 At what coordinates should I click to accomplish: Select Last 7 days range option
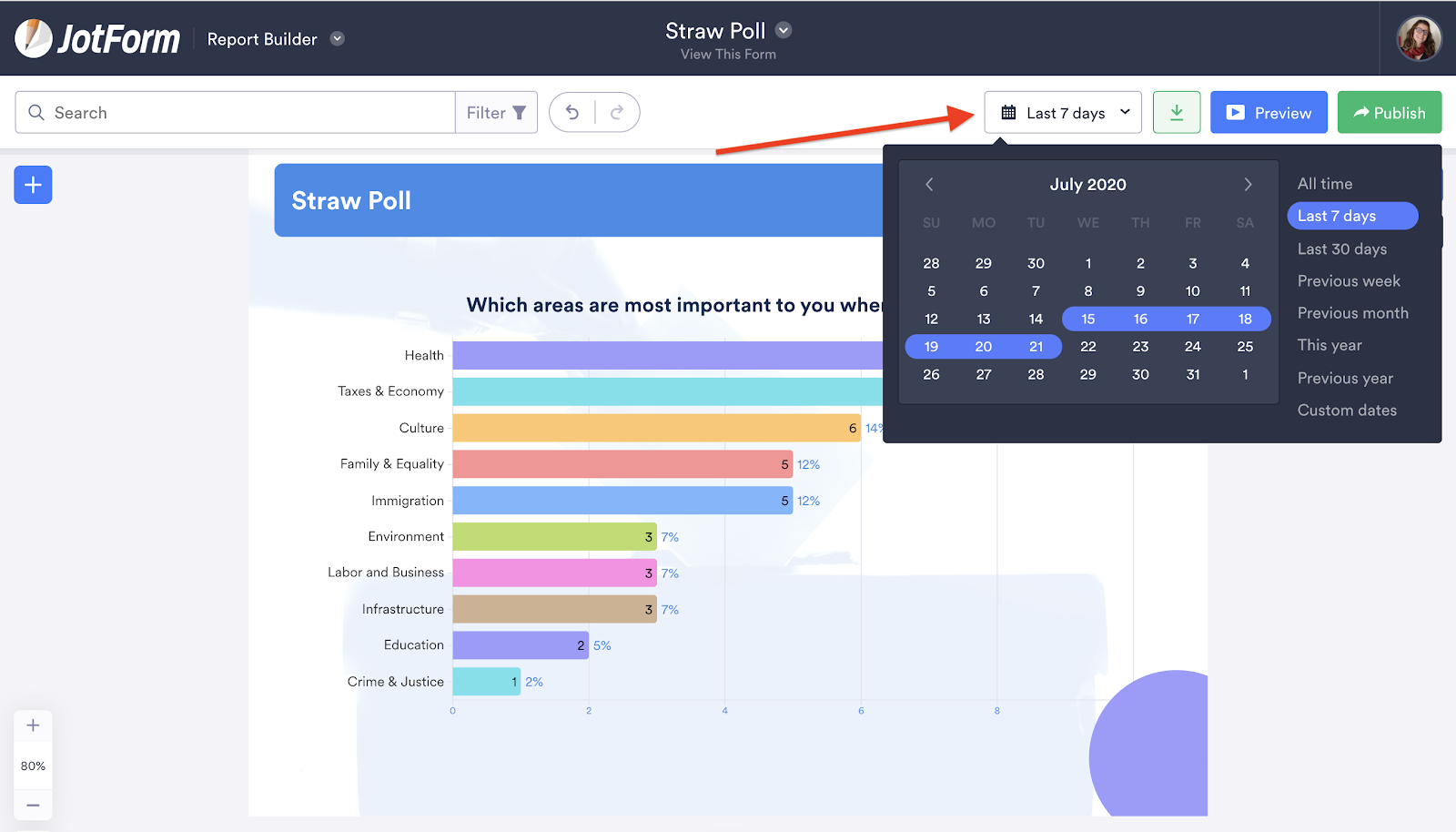tap(1352, 216)
